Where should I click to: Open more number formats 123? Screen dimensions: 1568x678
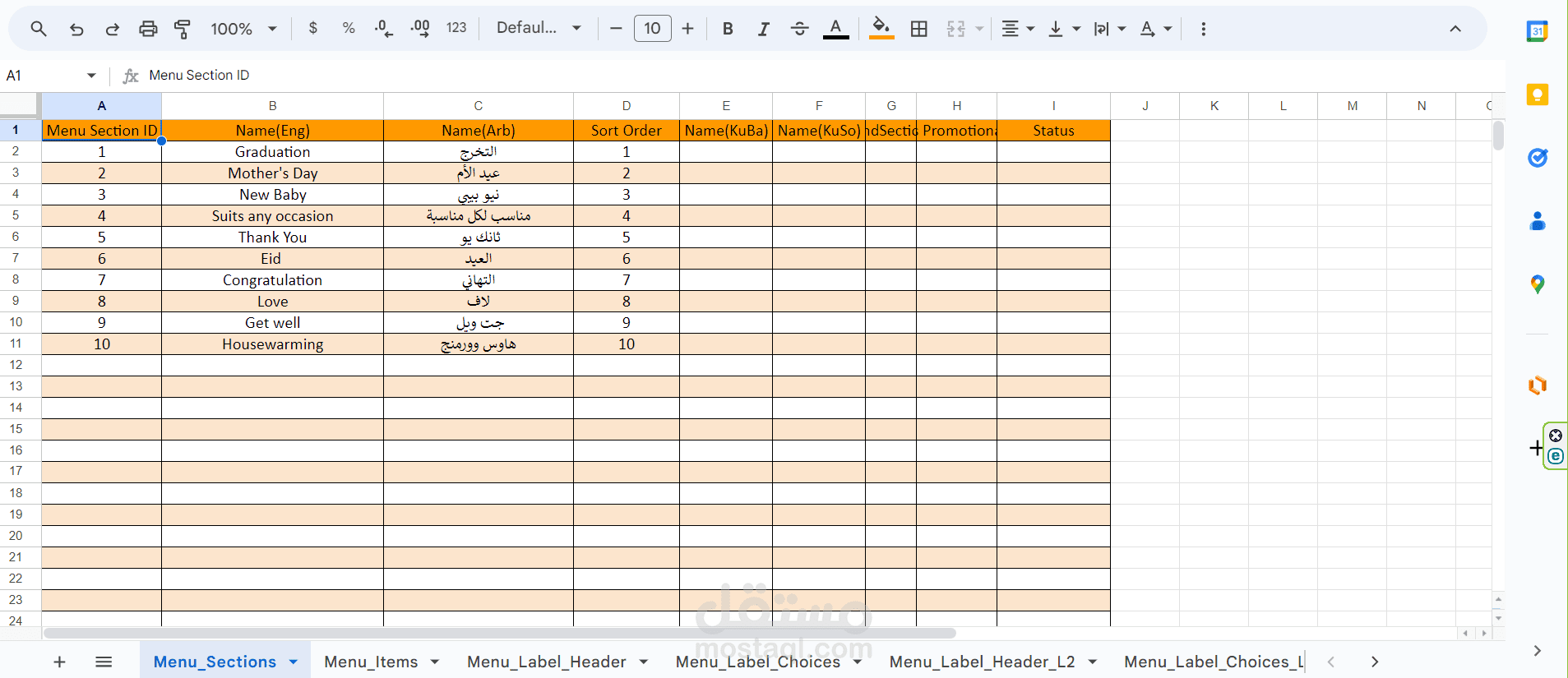456,28
